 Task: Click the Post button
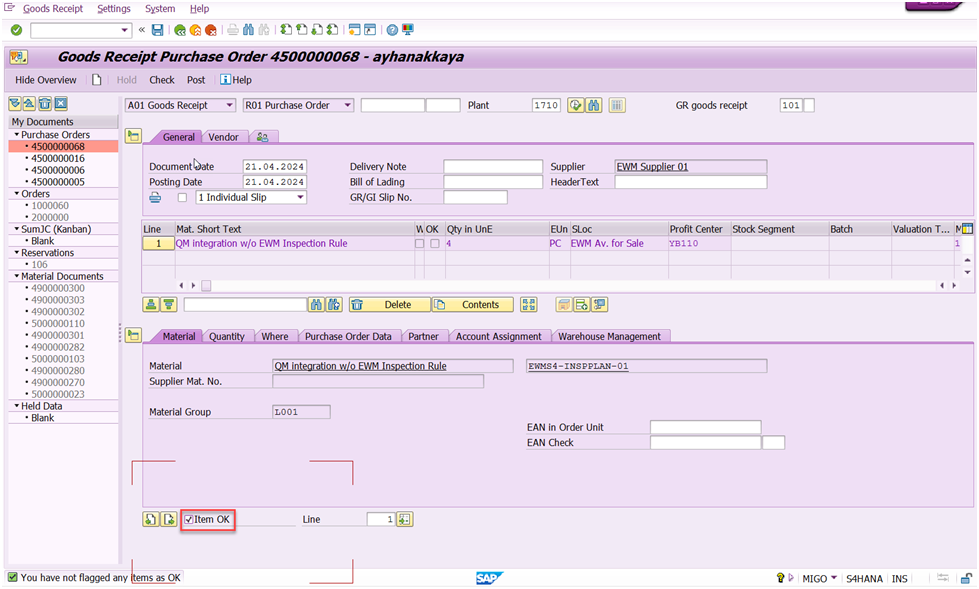(x=196, y=80)
